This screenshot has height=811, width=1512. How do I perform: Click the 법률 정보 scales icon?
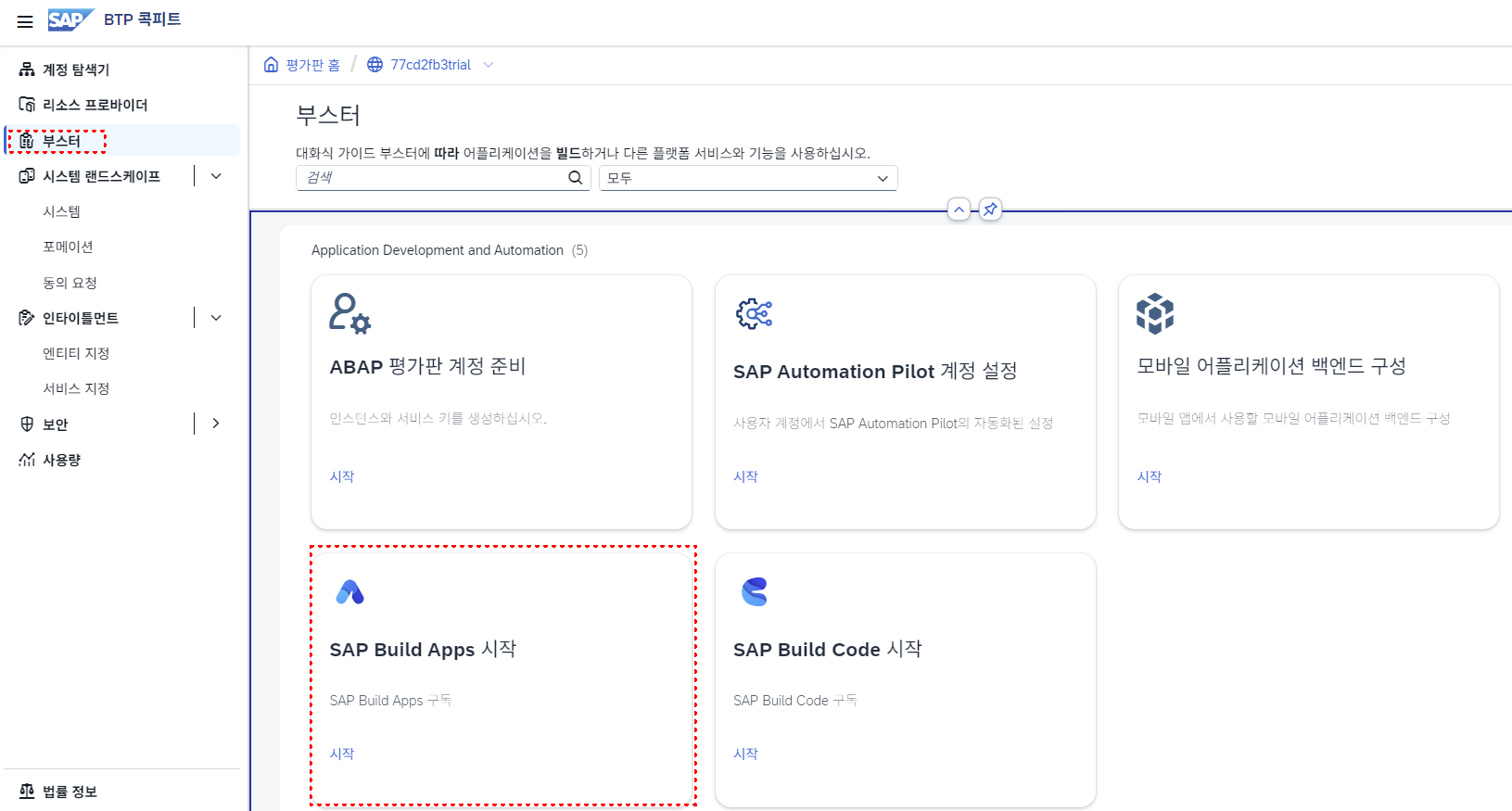click(27, 792)
